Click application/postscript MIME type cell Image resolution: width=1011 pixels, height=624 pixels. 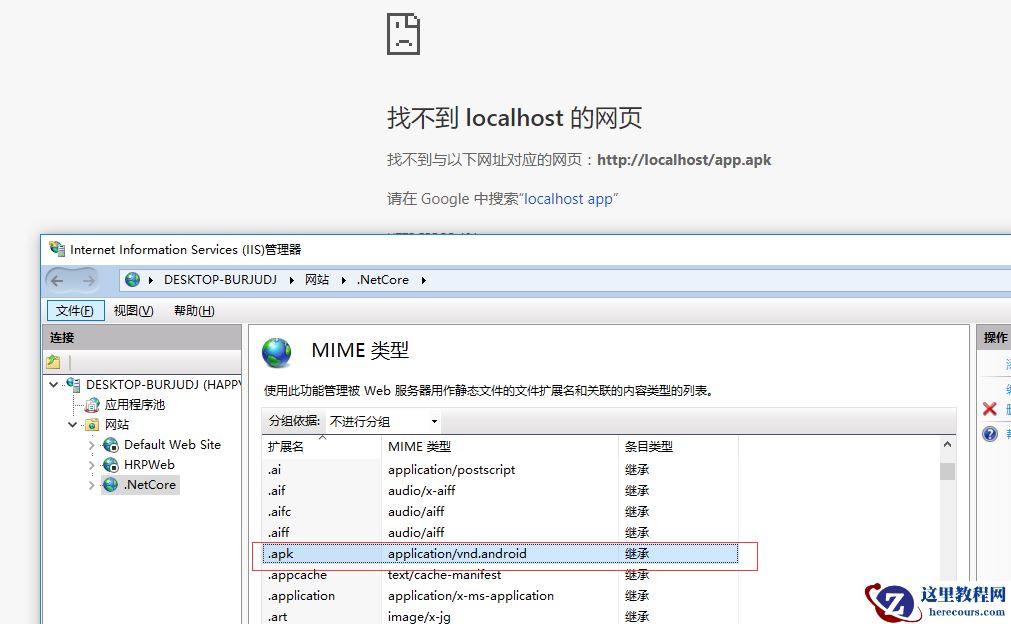coord(451,469)
